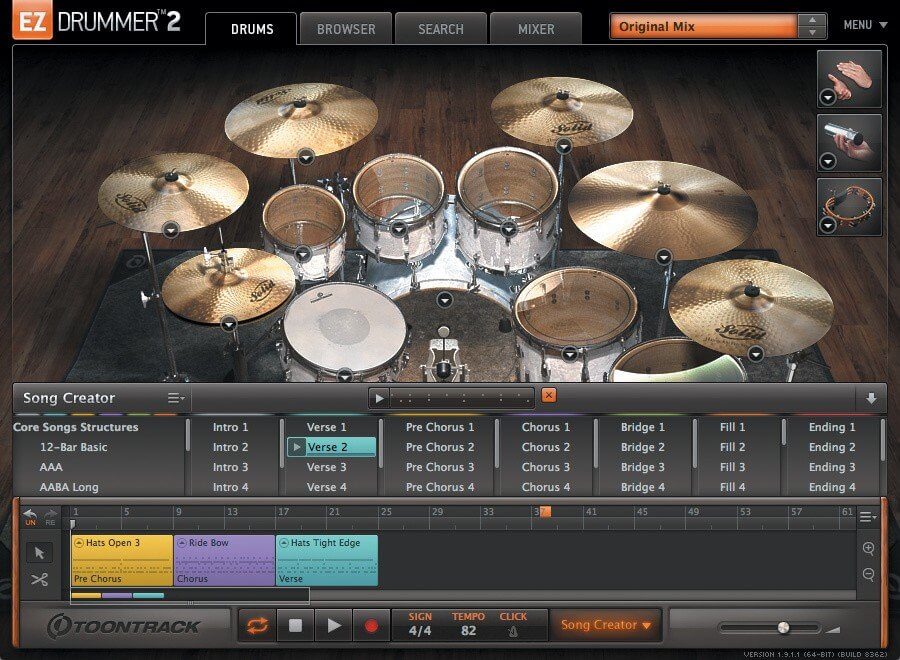Switch to the MIXER tab
The width and height of the screenshot is (900, 660).
click(x=535, y=29)
